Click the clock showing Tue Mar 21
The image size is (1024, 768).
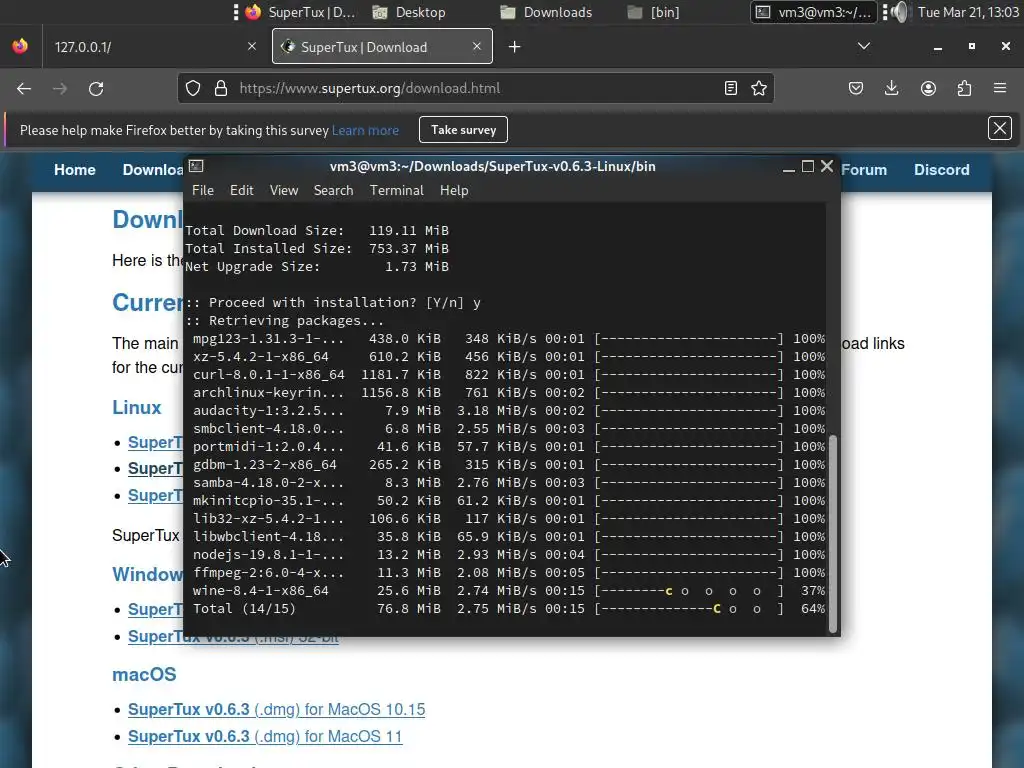coord(968,12)
